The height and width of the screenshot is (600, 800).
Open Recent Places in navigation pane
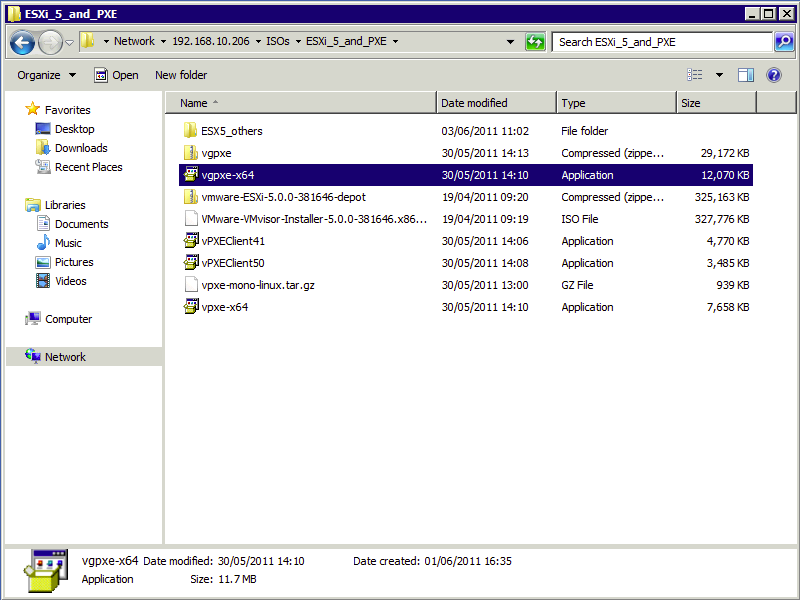pyautogui.click(x=79, y=167)
